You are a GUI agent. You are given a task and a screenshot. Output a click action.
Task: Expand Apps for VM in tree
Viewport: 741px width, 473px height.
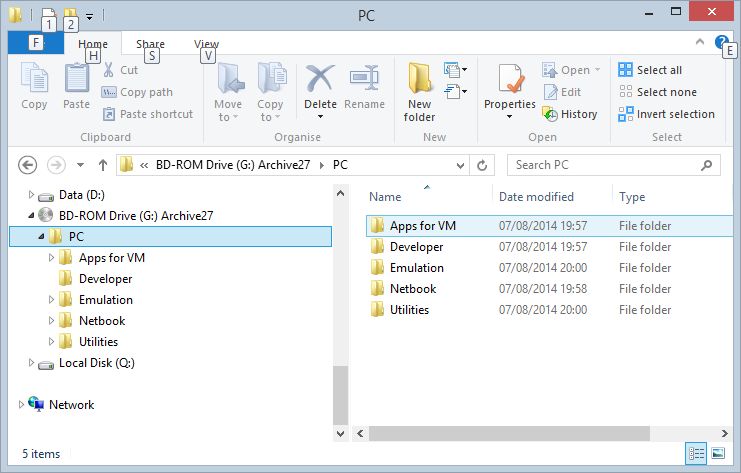pos(51,258)
